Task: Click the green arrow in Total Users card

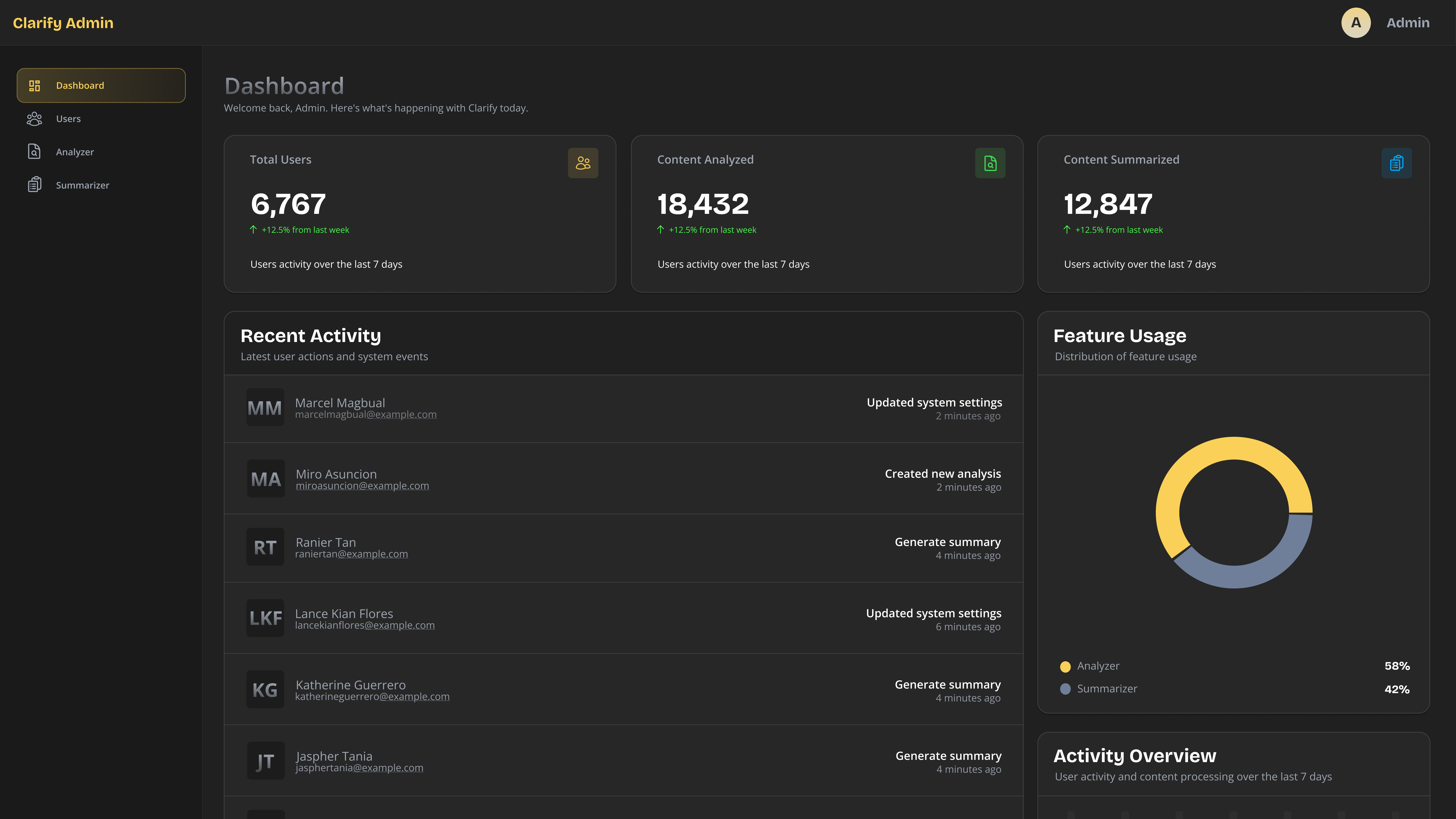Action: click(253, 229)
